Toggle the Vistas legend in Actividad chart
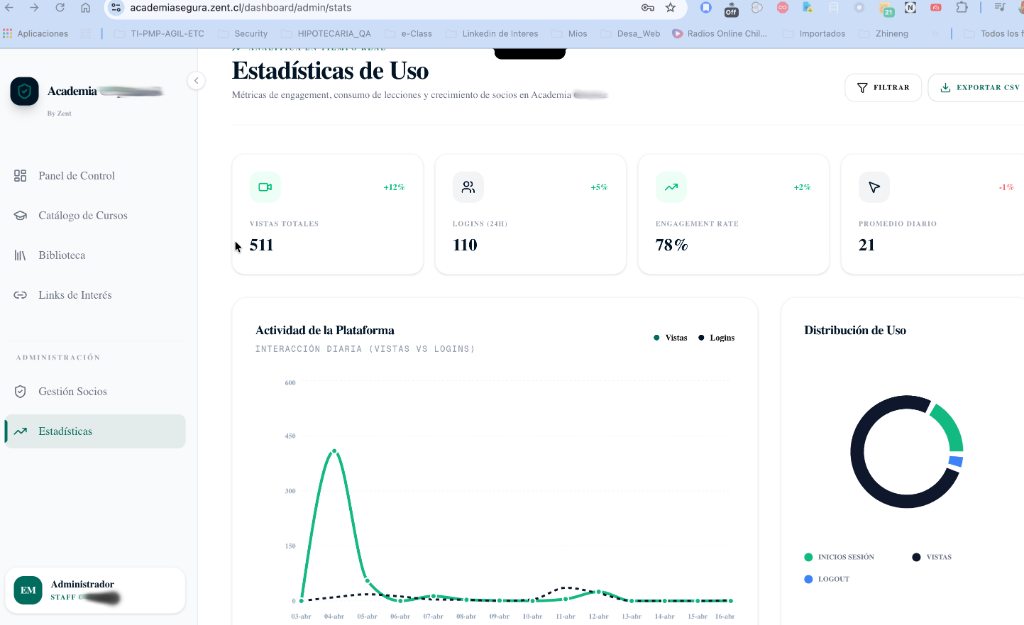Viewport: 1024px width, 625px height. (x=668, y=338)
